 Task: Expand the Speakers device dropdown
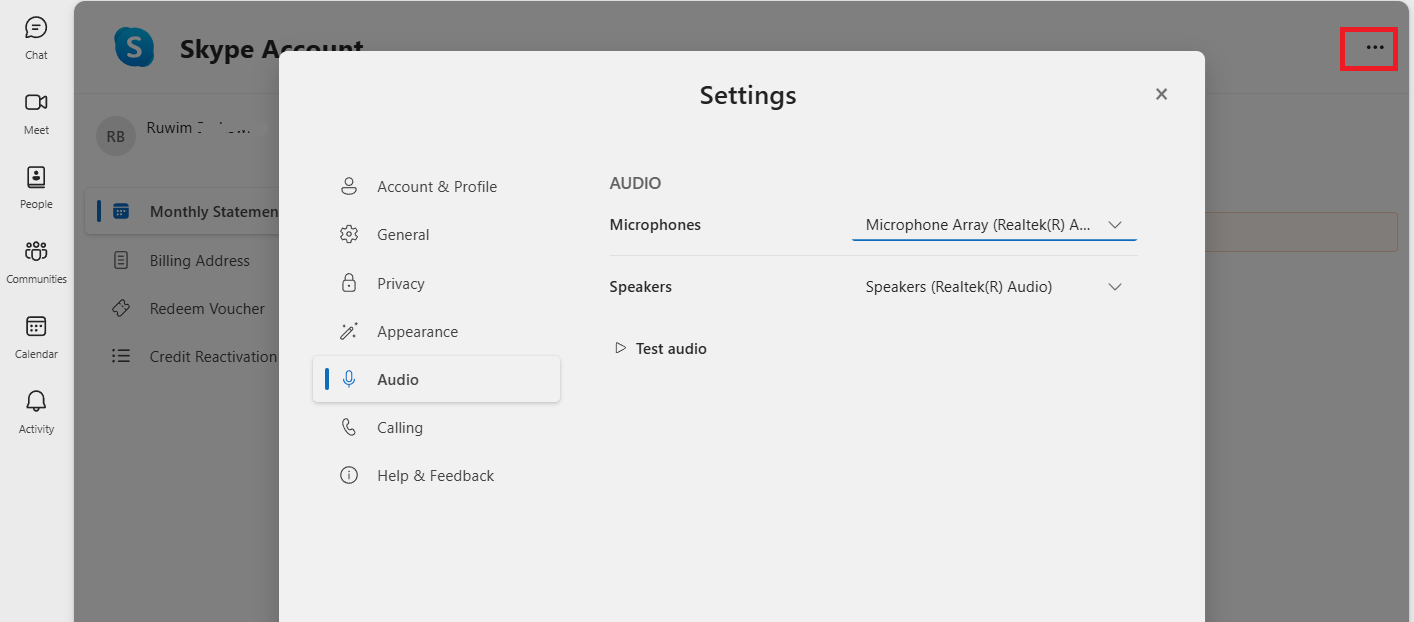[994, 287]
